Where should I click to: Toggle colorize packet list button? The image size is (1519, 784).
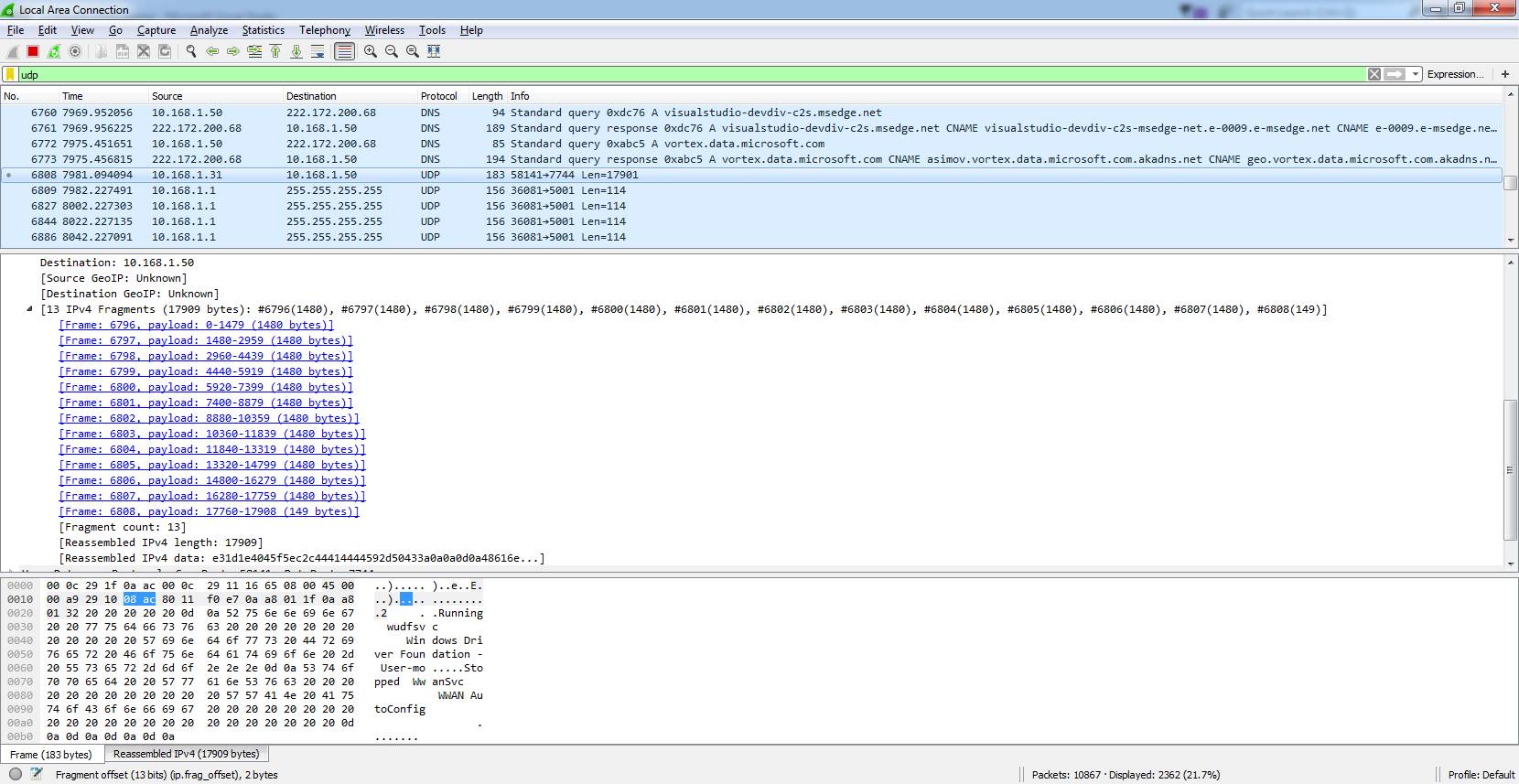coord(344,52)
